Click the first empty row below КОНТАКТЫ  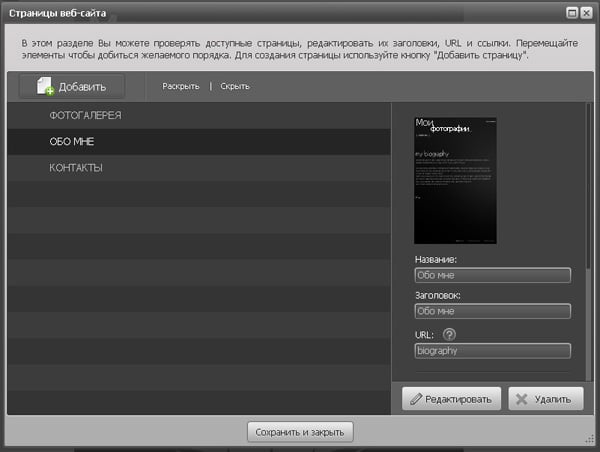point(198,194)
